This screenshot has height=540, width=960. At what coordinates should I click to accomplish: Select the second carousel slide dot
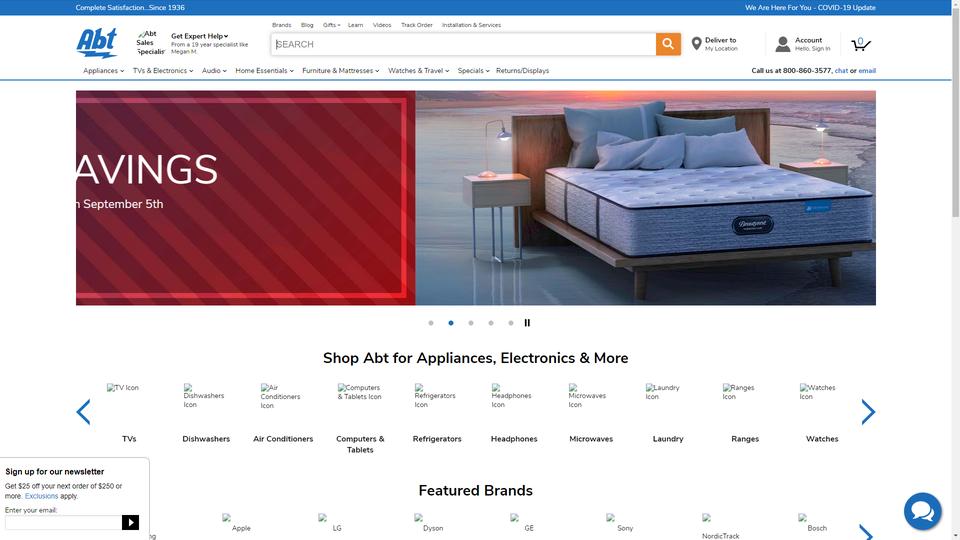[x=451, y=323]
